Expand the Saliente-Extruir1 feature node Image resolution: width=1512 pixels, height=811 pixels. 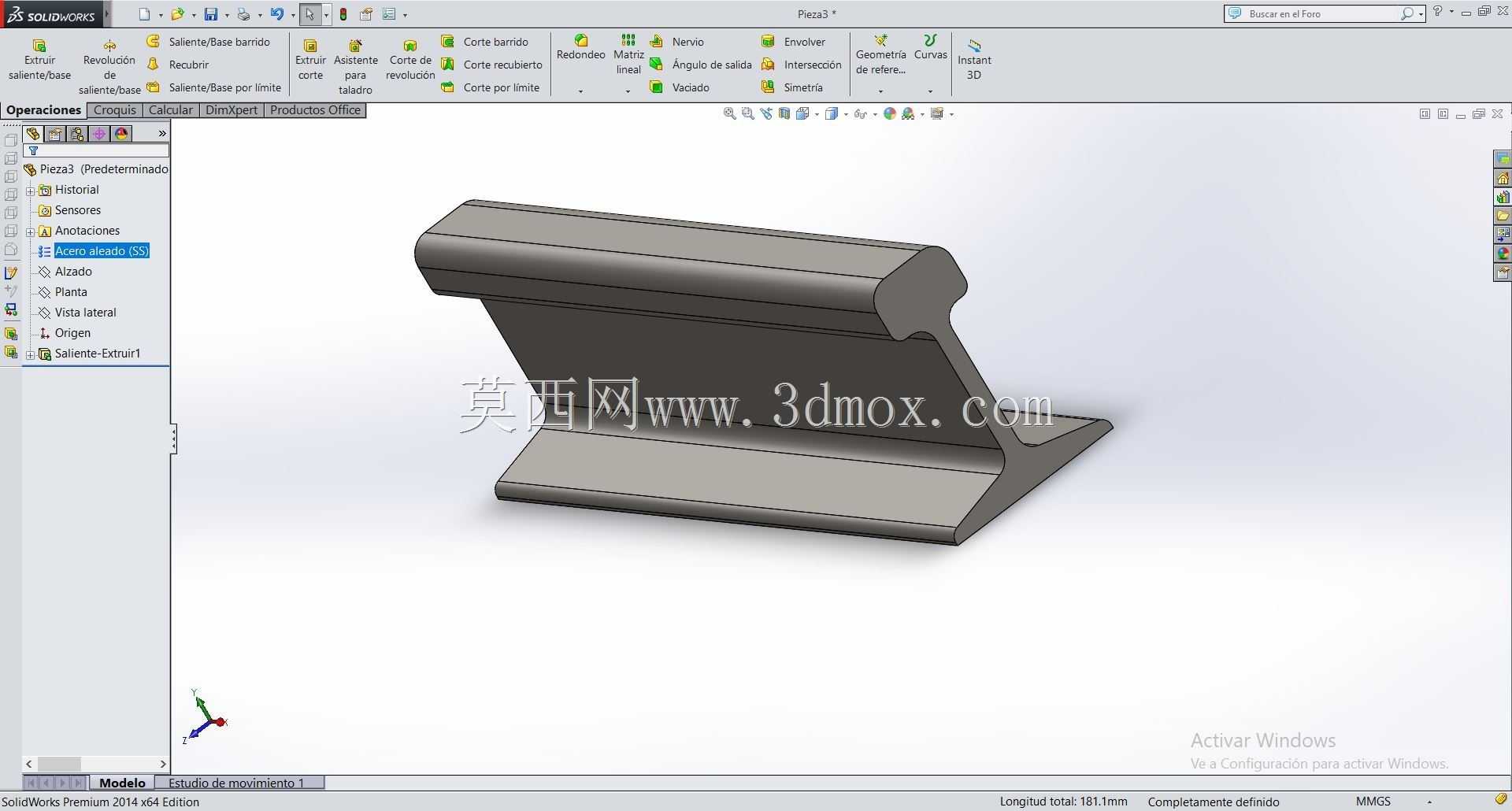tap(30, 354)
